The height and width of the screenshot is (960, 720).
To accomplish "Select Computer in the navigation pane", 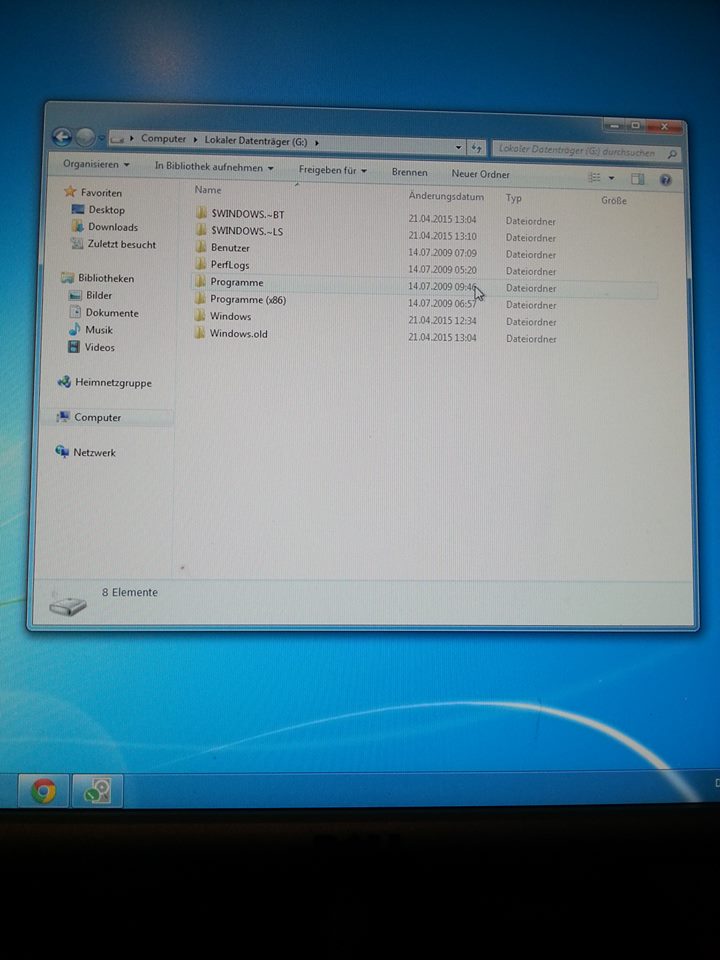I will 98,418.
